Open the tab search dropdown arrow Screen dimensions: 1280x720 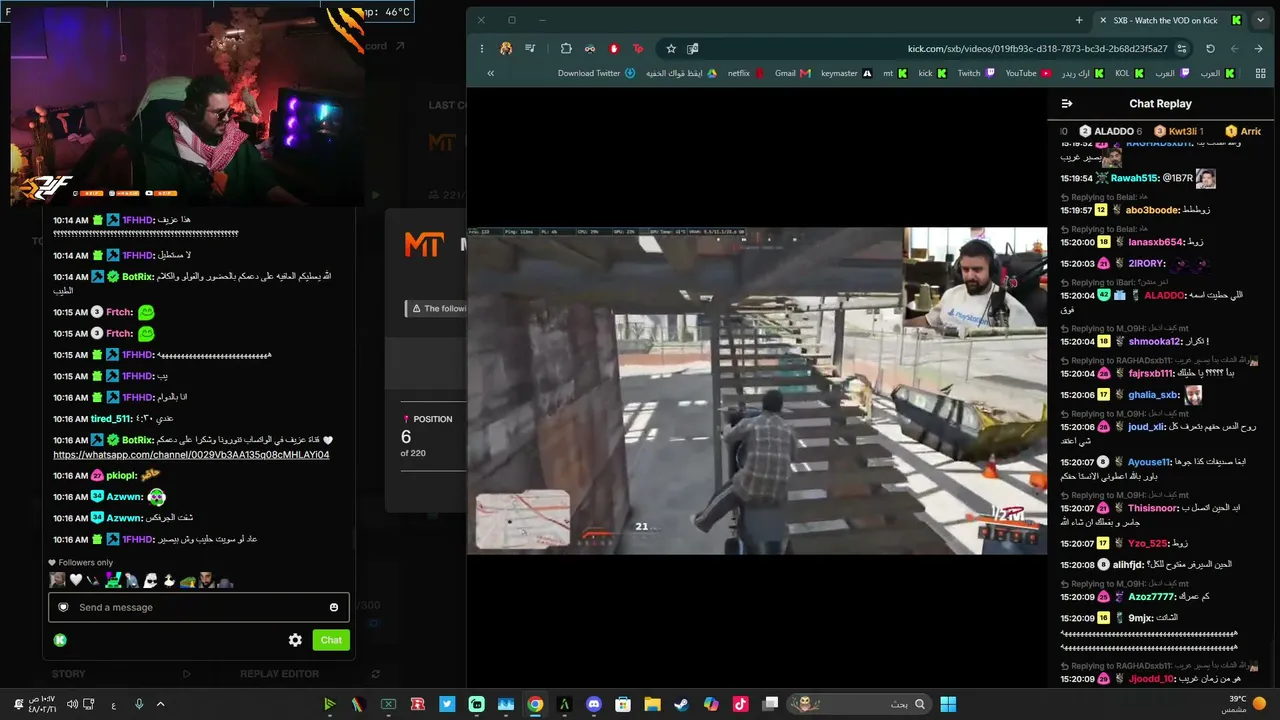coord(1260,20)
